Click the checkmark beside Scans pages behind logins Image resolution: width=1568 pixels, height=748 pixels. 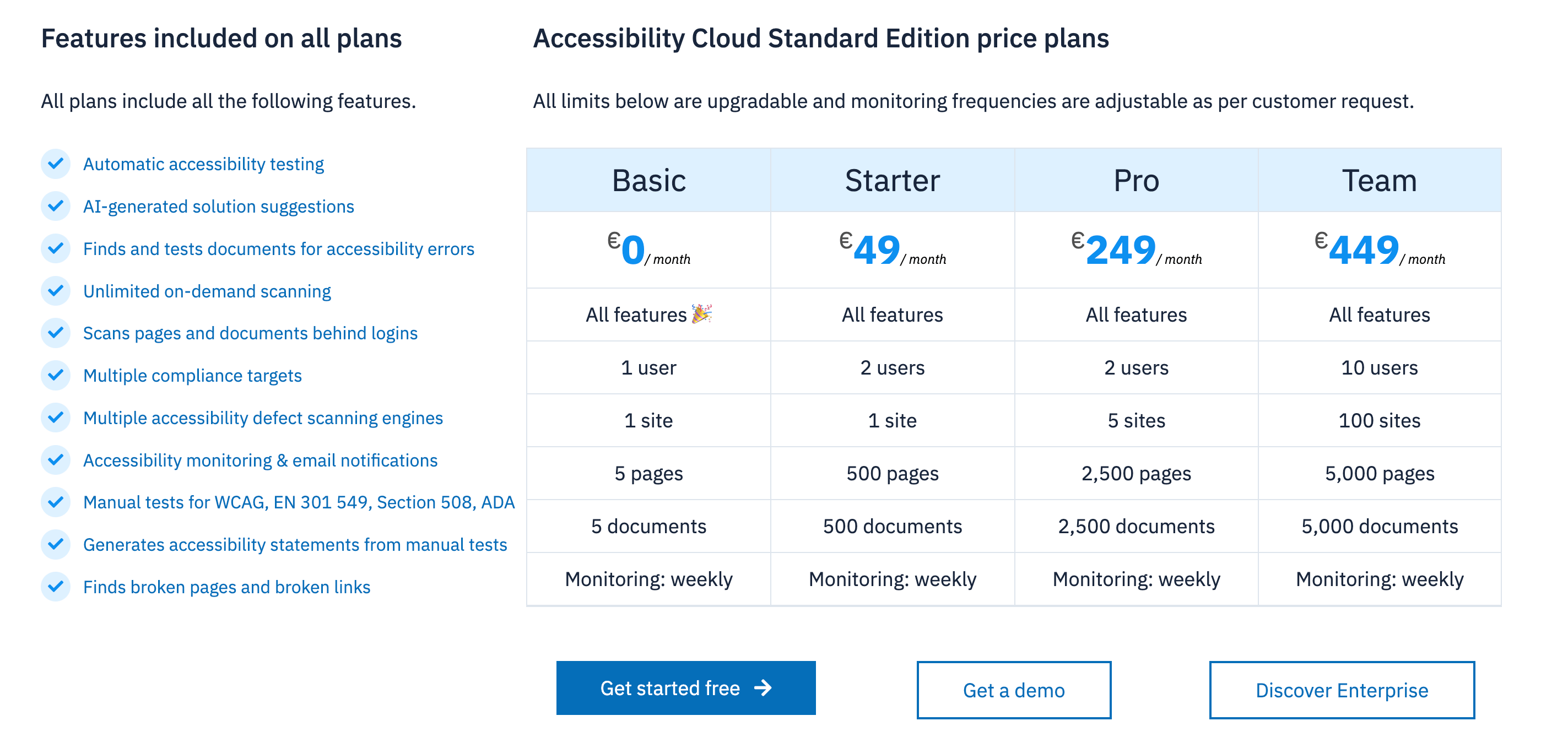click(56, 333)
